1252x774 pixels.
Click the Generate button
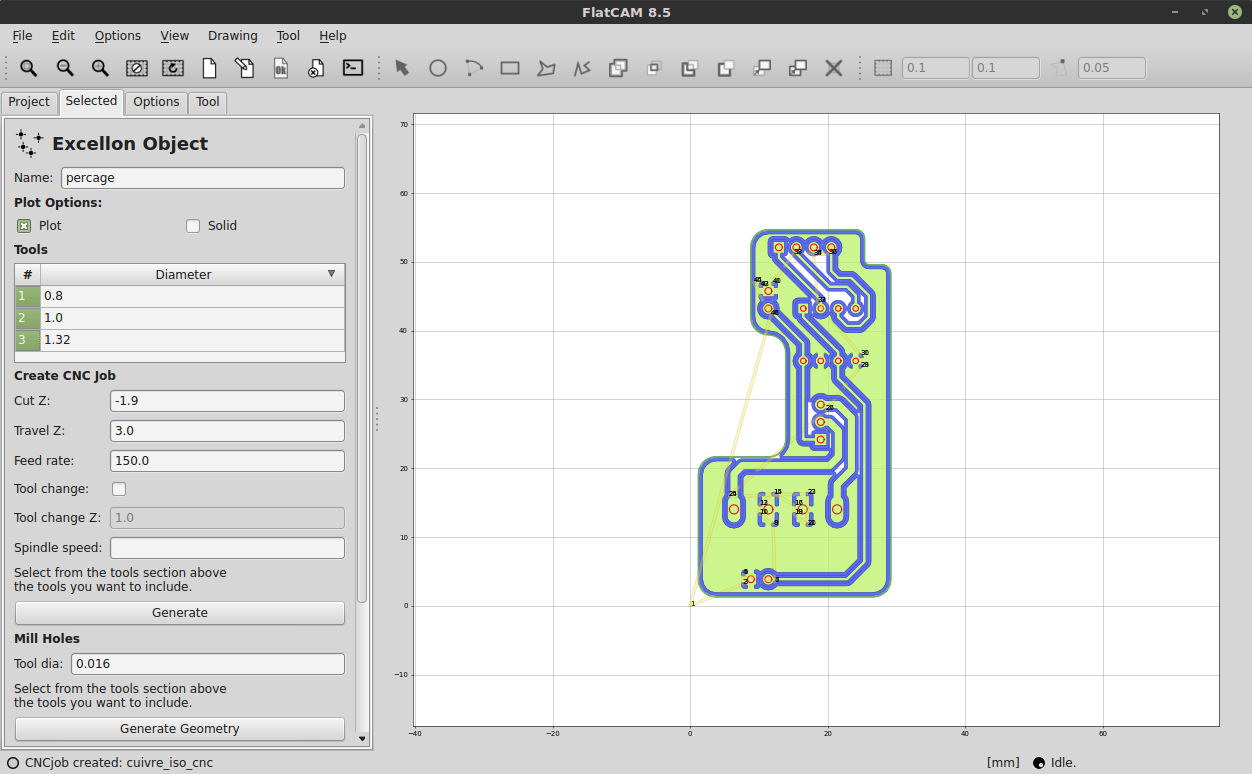pyautogui.click(x=180, y=613)
